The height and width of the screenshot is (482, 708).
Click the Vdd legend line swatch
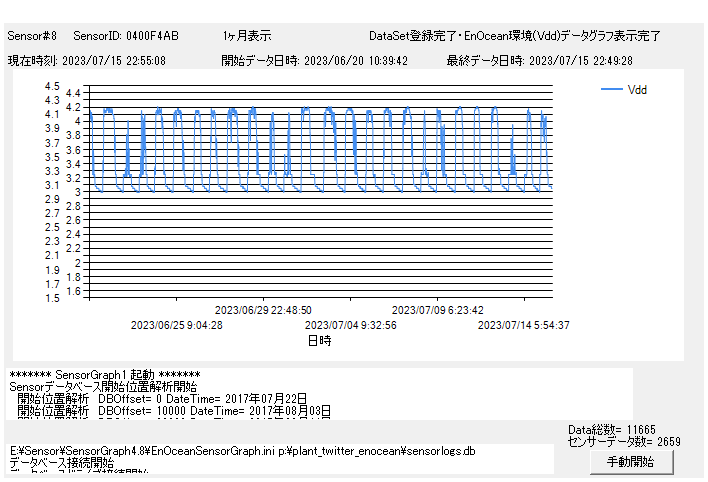click(611, 90)
